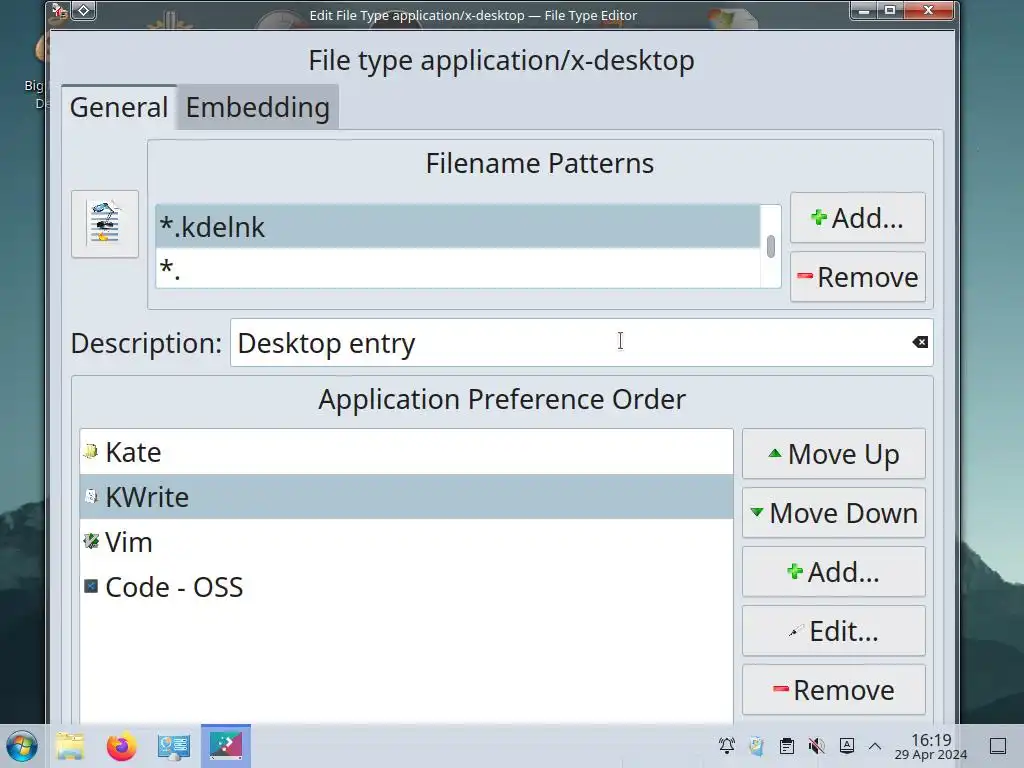This screenshot has height=768, width=1024.
Task: Open keyboard layout tray icon
Action: (846, 746)
